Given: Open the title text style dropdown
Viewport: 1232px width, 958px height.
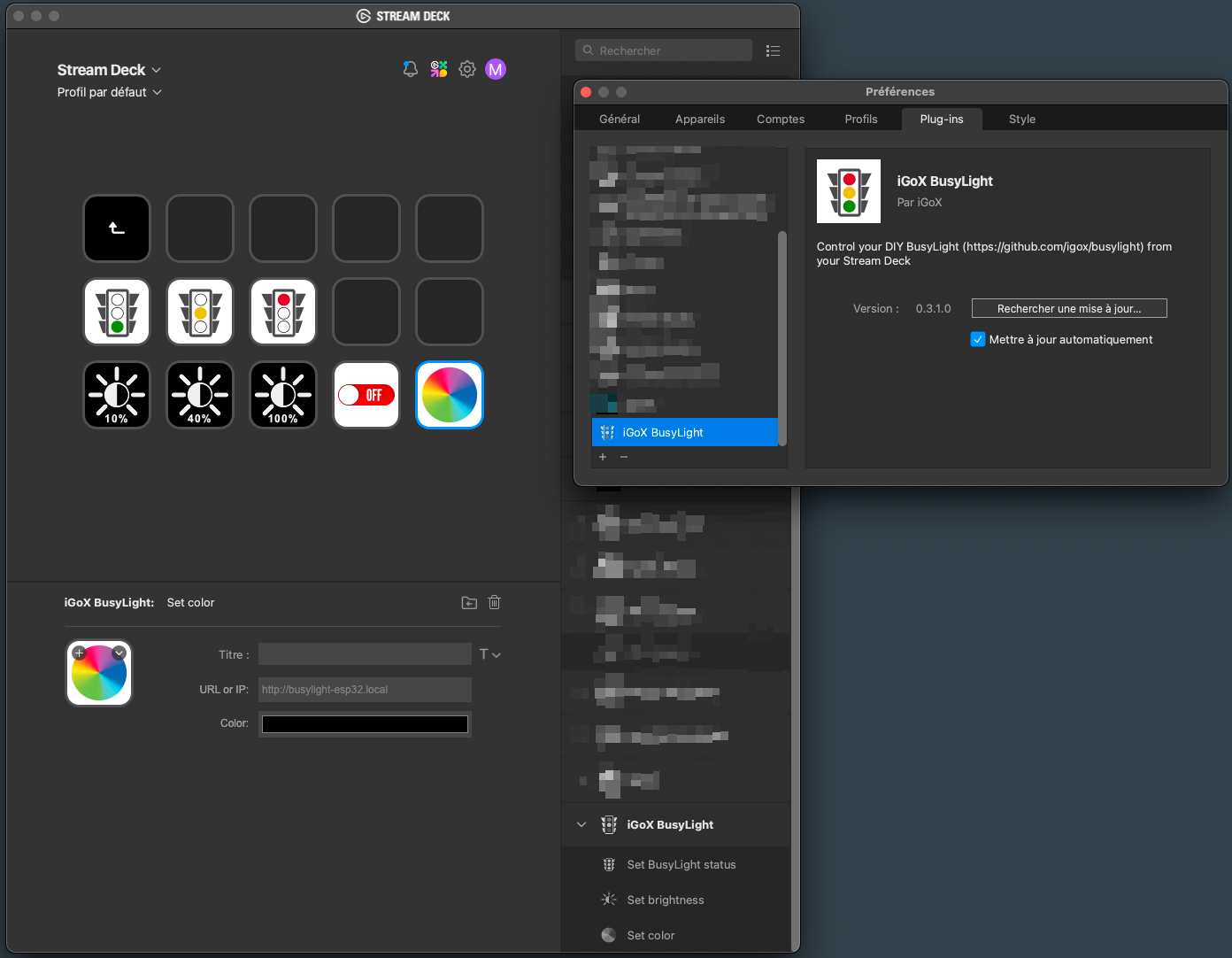Looking at the screenshot, I should (x=489, y=655).
